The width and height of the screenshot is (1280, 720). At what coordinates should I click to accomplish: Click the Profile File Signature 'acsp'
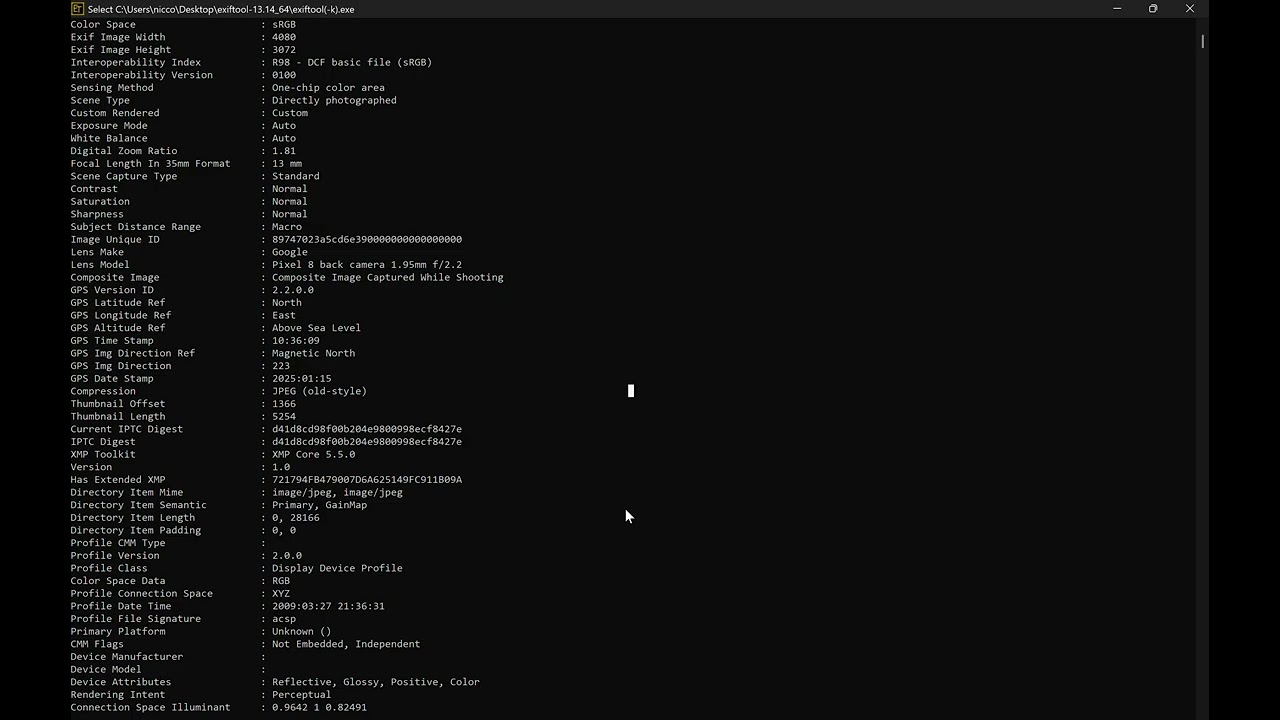click(x=284, y=619)
